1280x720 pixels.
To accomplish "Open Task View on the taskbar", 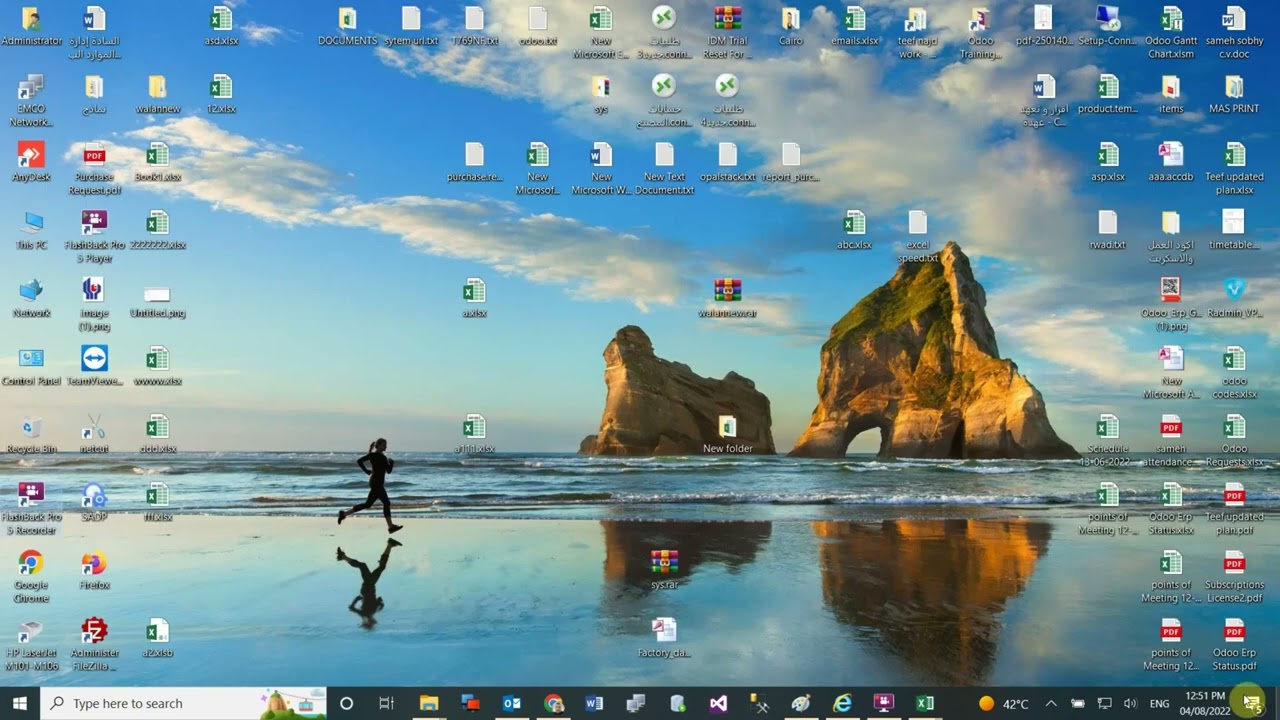I will coord(386,703).
